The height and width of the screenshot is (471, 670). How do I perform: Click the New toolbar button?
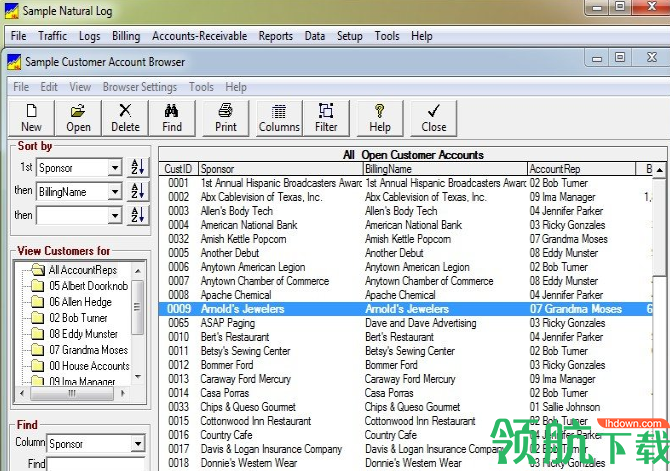tap(31, 118)
